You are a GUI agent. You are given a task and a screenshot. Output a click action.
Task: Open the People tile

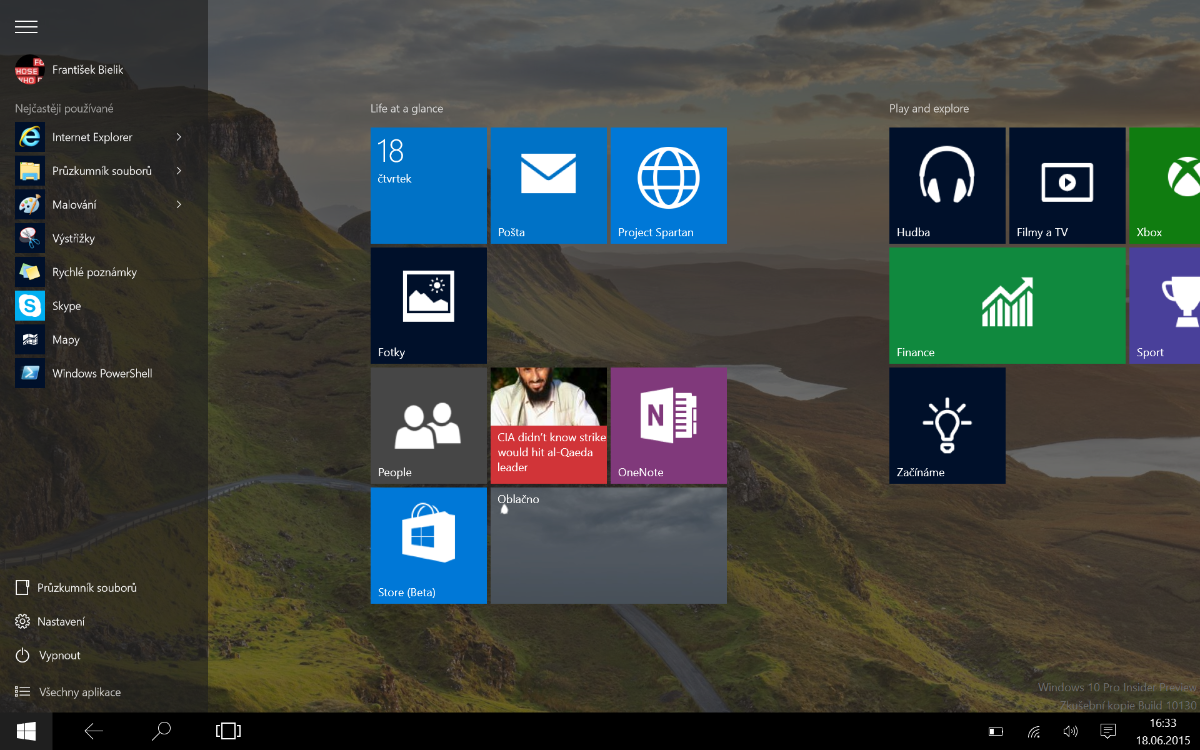click(x=428, y=425)
